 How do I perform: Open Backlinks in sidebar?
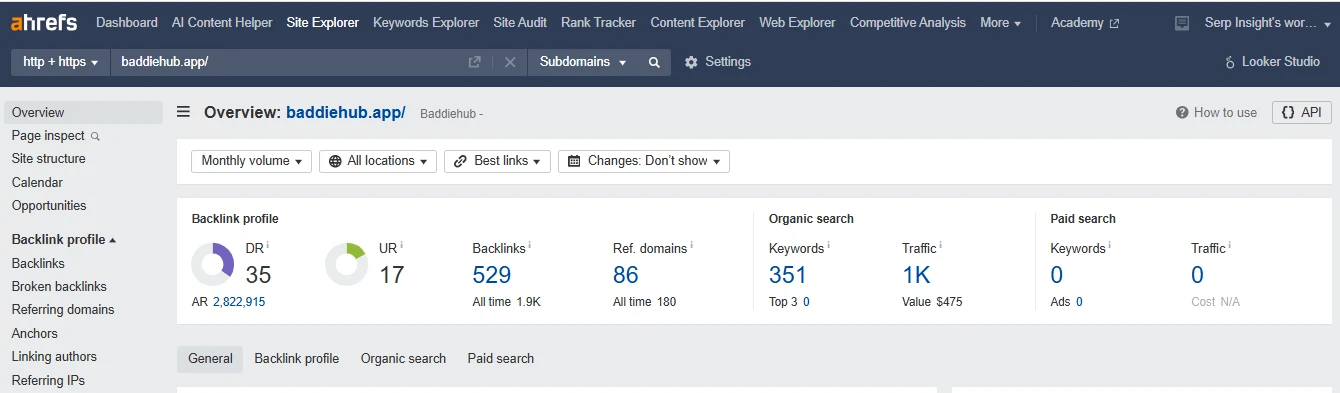(38, 264)
